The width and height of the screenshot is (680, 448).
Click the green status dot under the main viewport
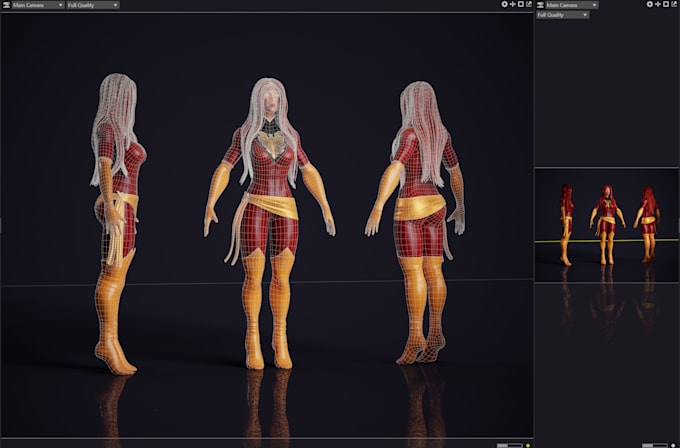[x=528, y=445]
